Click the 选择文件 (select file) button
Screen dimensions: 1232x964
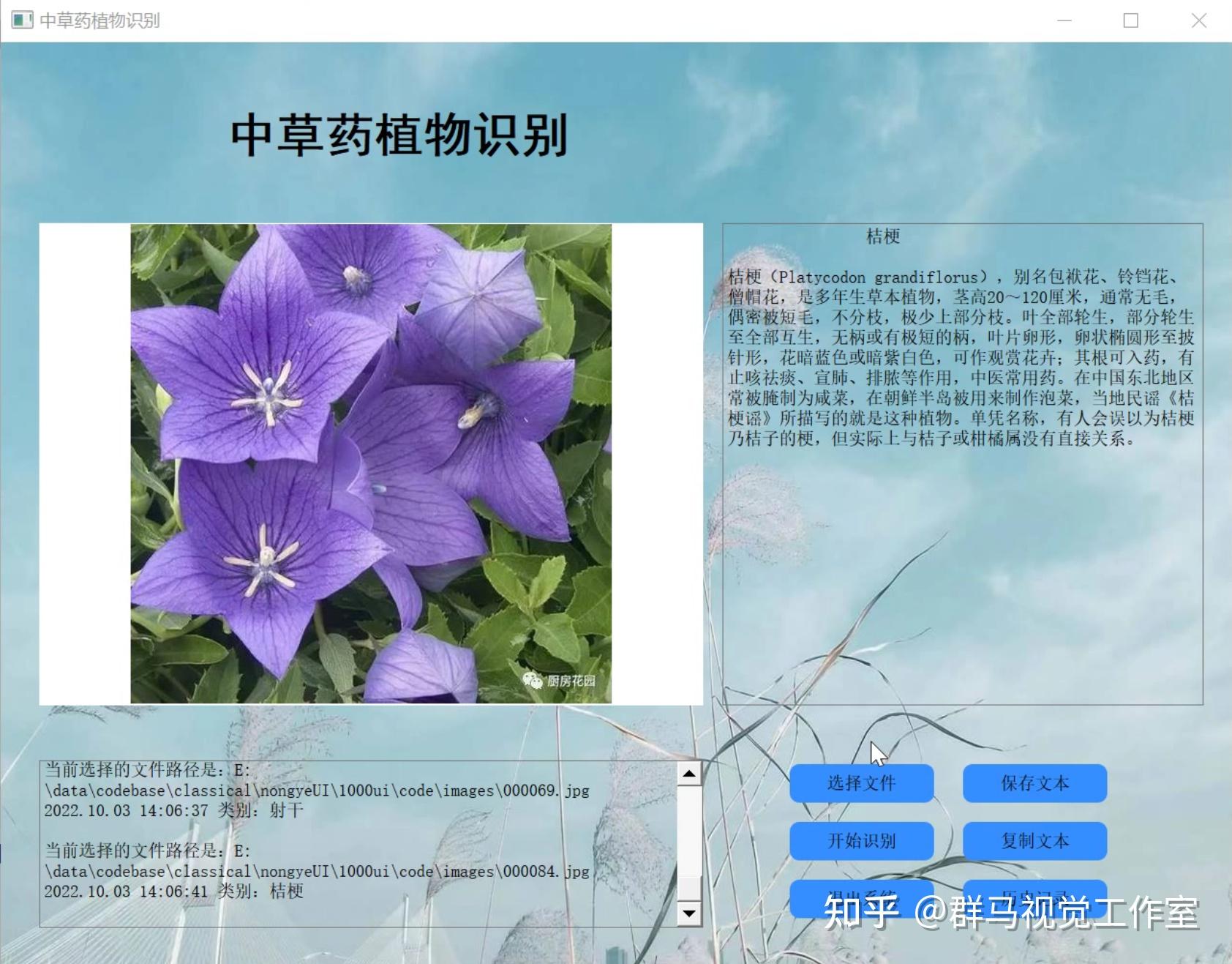861,783
